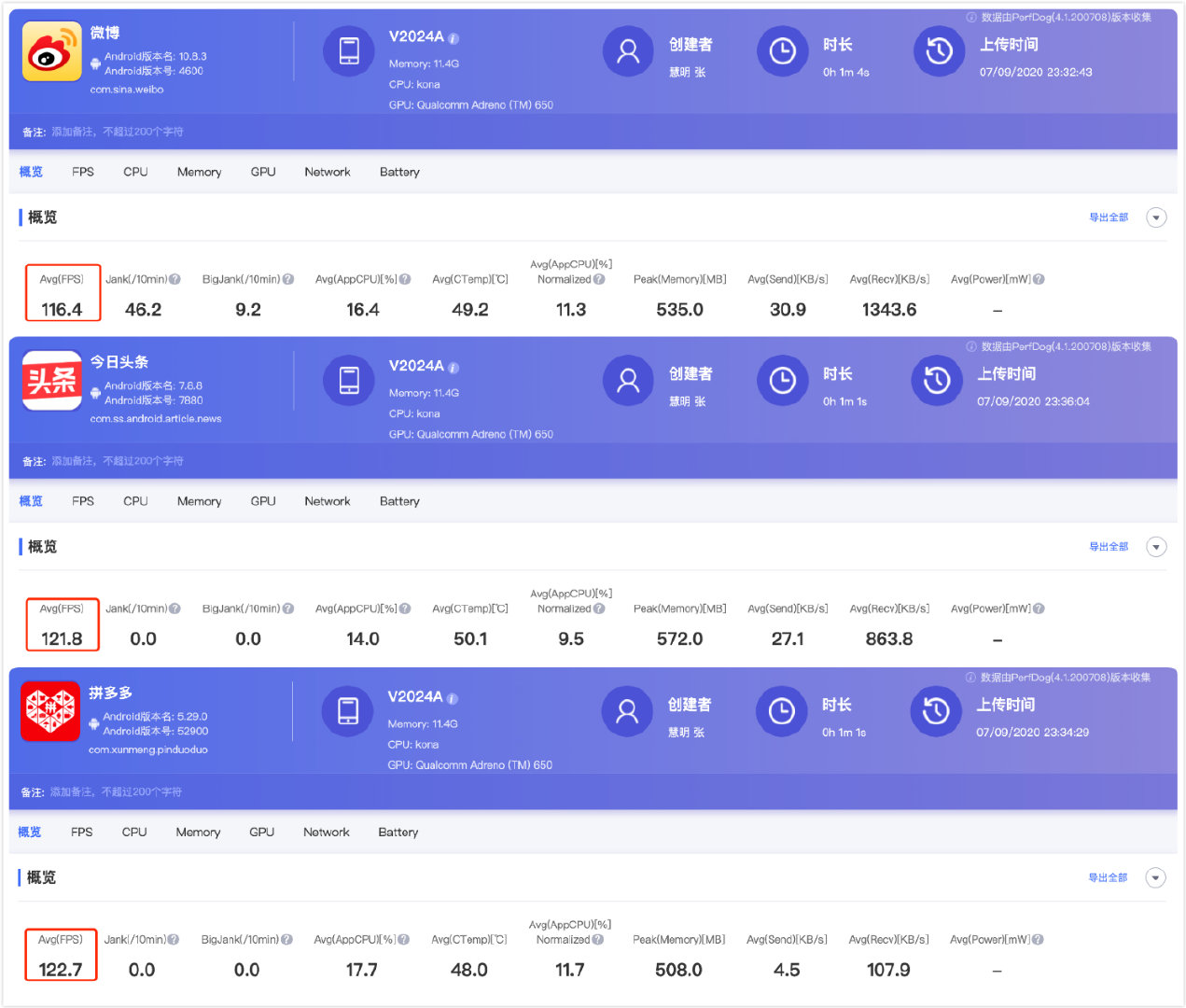
Task: Select Battery tab in Pinduoduo report
Action: point(398,832)
